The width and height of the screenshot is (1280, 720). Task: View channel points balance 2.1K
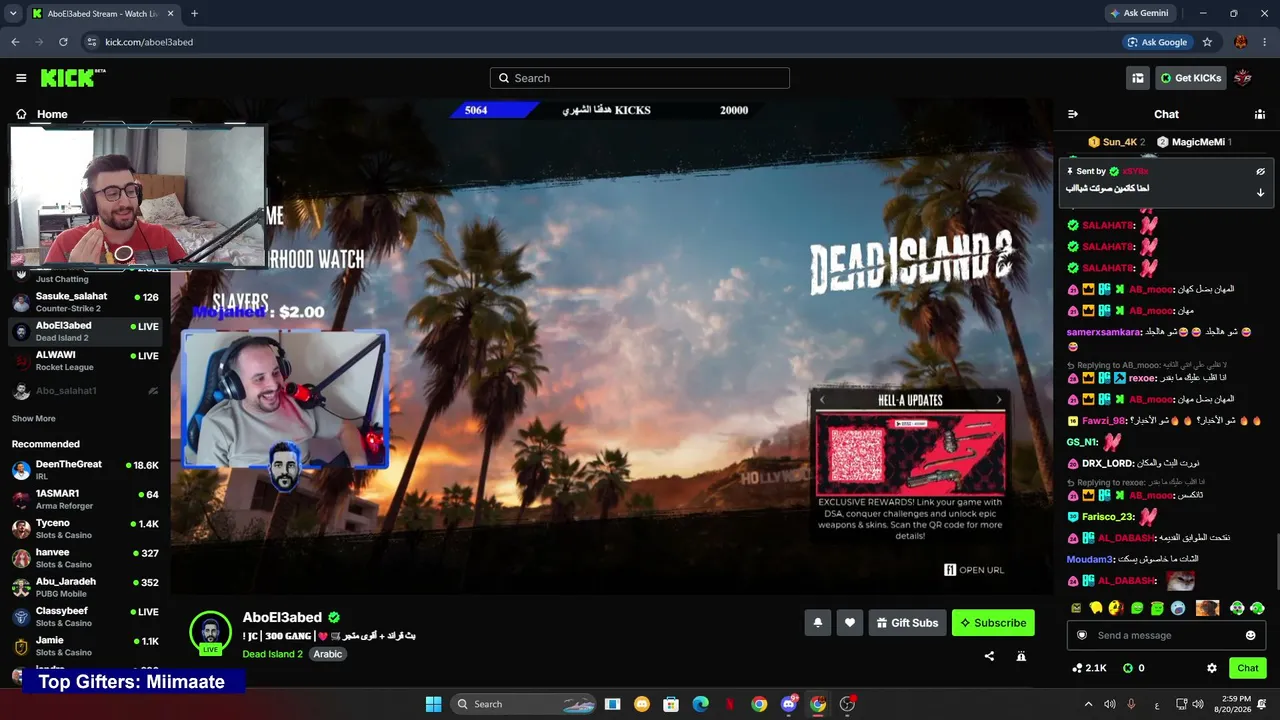tap(1089, 668)
